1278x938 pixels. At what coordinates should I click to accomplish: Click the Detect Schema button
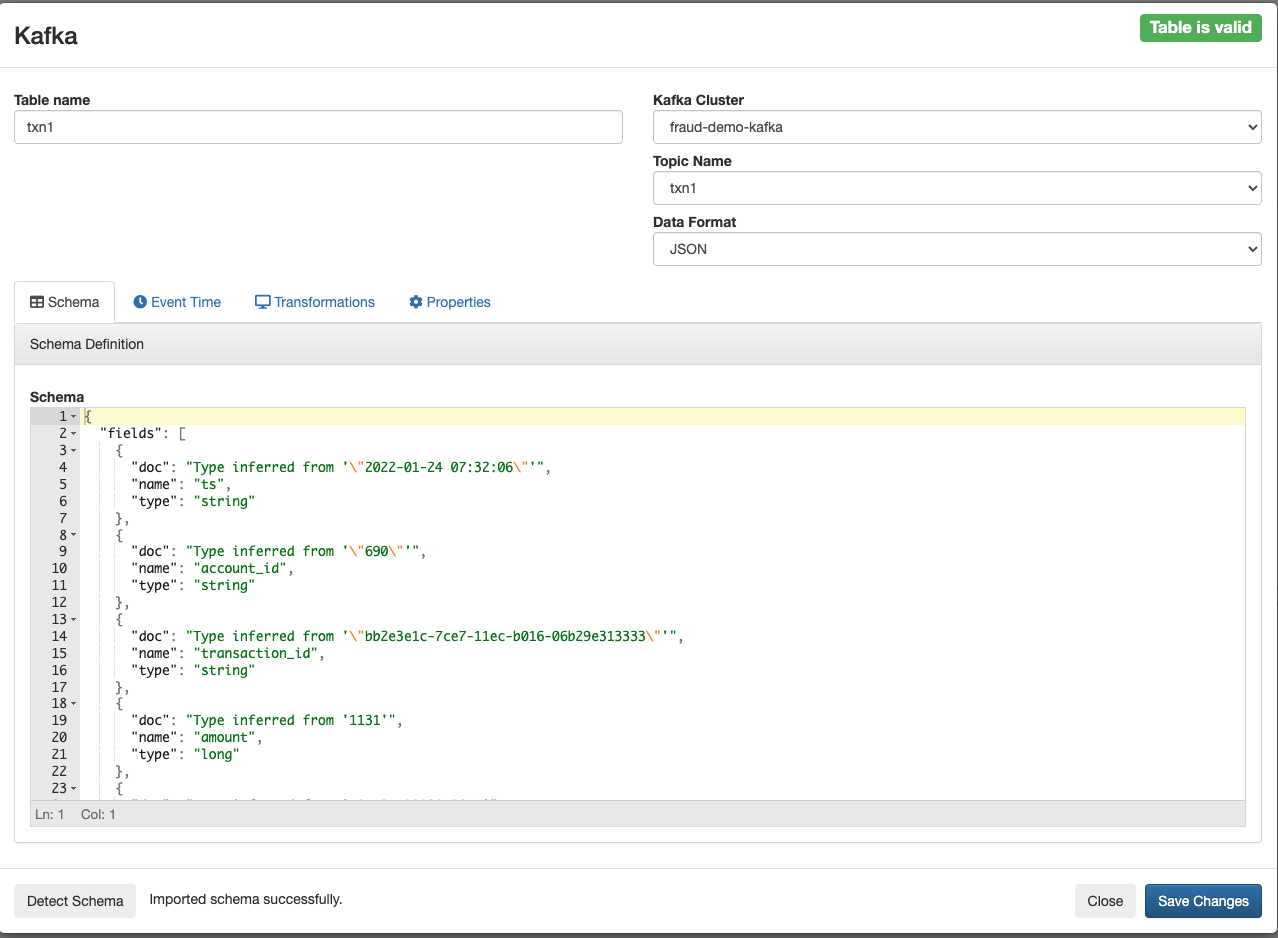tap(75, 901)
